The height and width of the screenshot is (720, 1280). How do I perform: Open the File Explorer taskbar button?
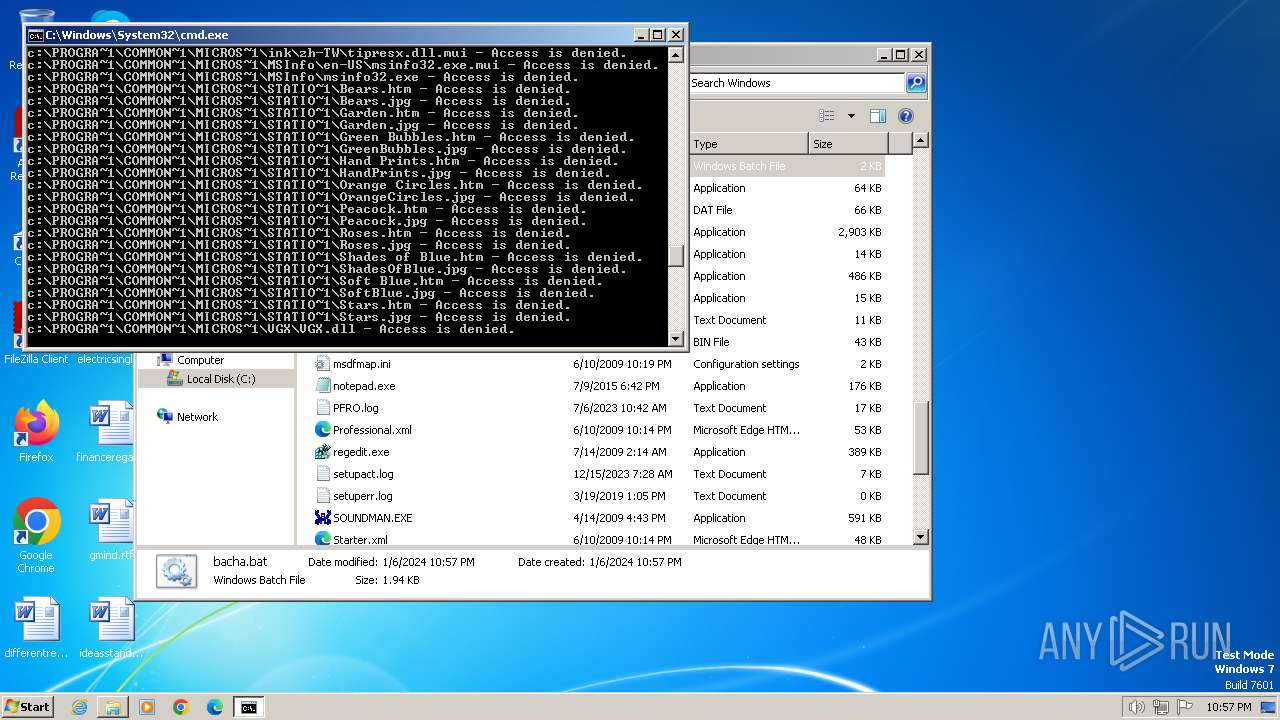pyautogui.click(x=113, y=707)
